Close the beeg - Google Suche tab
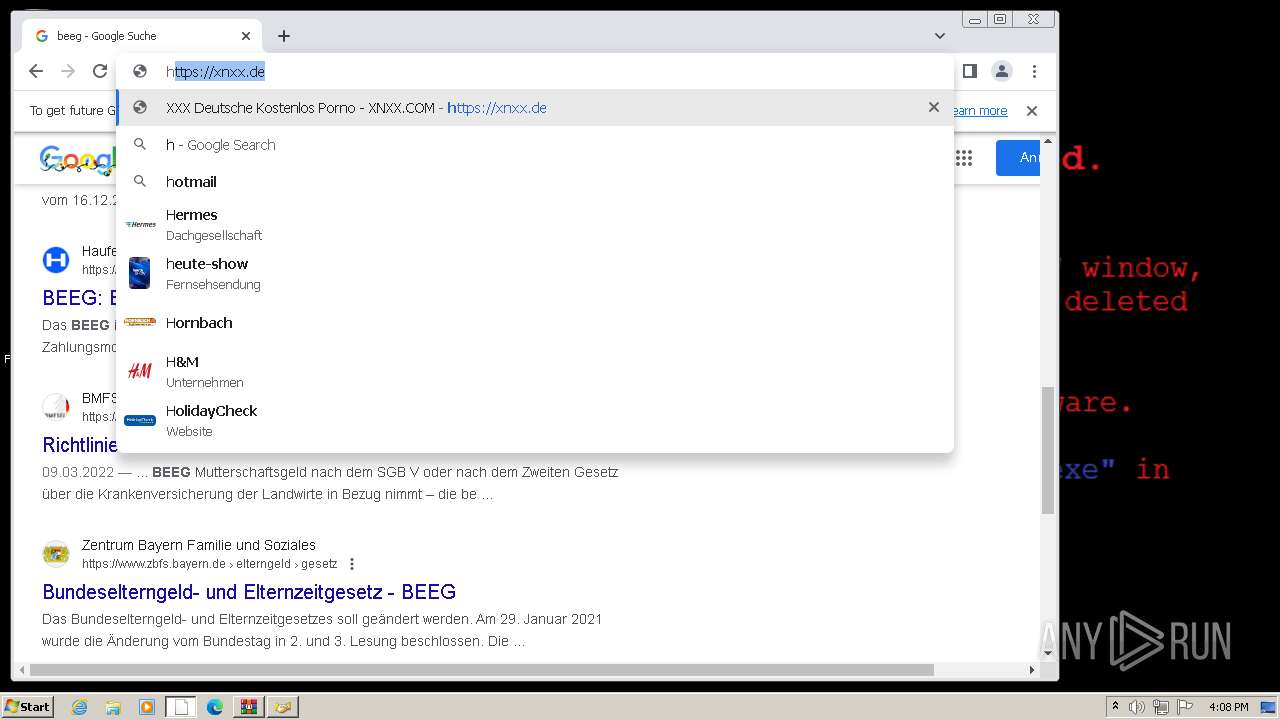Screen dimensions: 1280x720 pyautogui.click(x=246, y=36)
